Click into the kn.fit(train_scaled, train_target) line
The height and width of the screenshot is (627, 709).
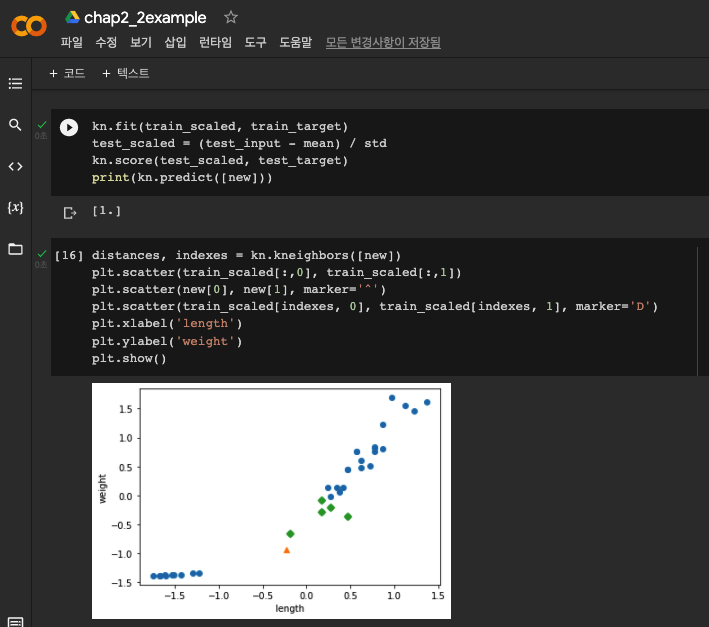pos(220,126)
